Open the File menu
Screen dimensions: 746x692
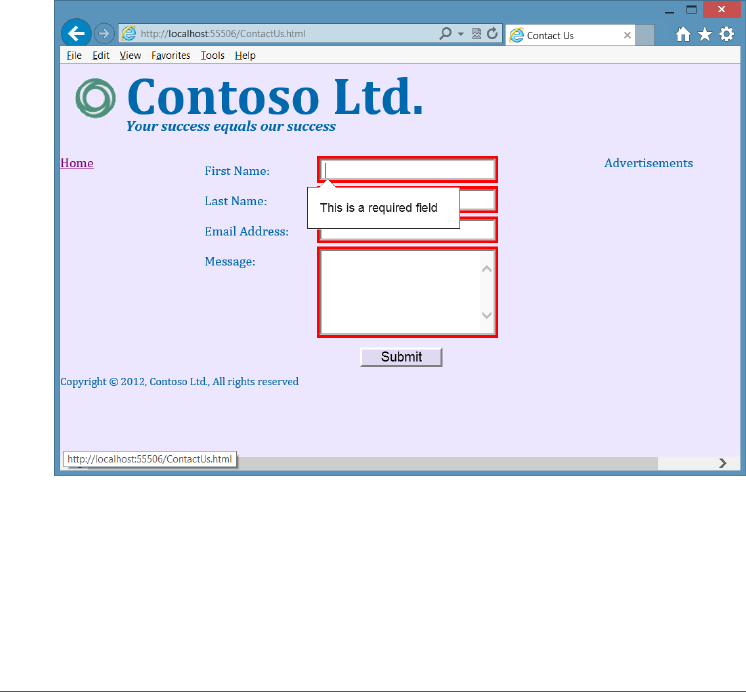pos(74,55)
